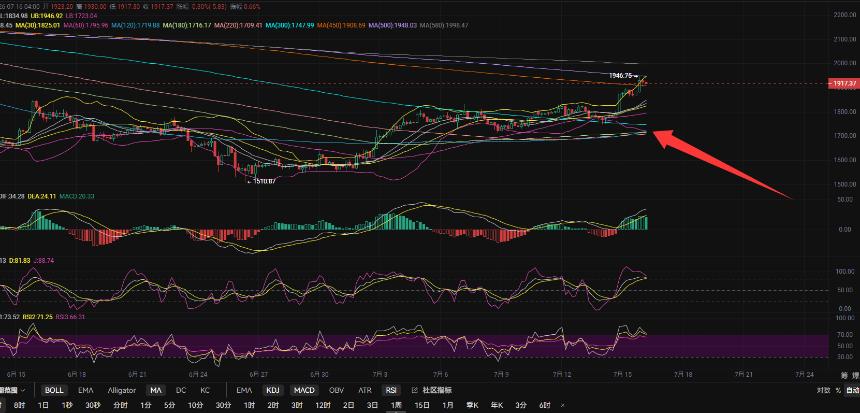860x413 pixels.
Task: Switch to the 2时 timeframe
Action: 273,405
